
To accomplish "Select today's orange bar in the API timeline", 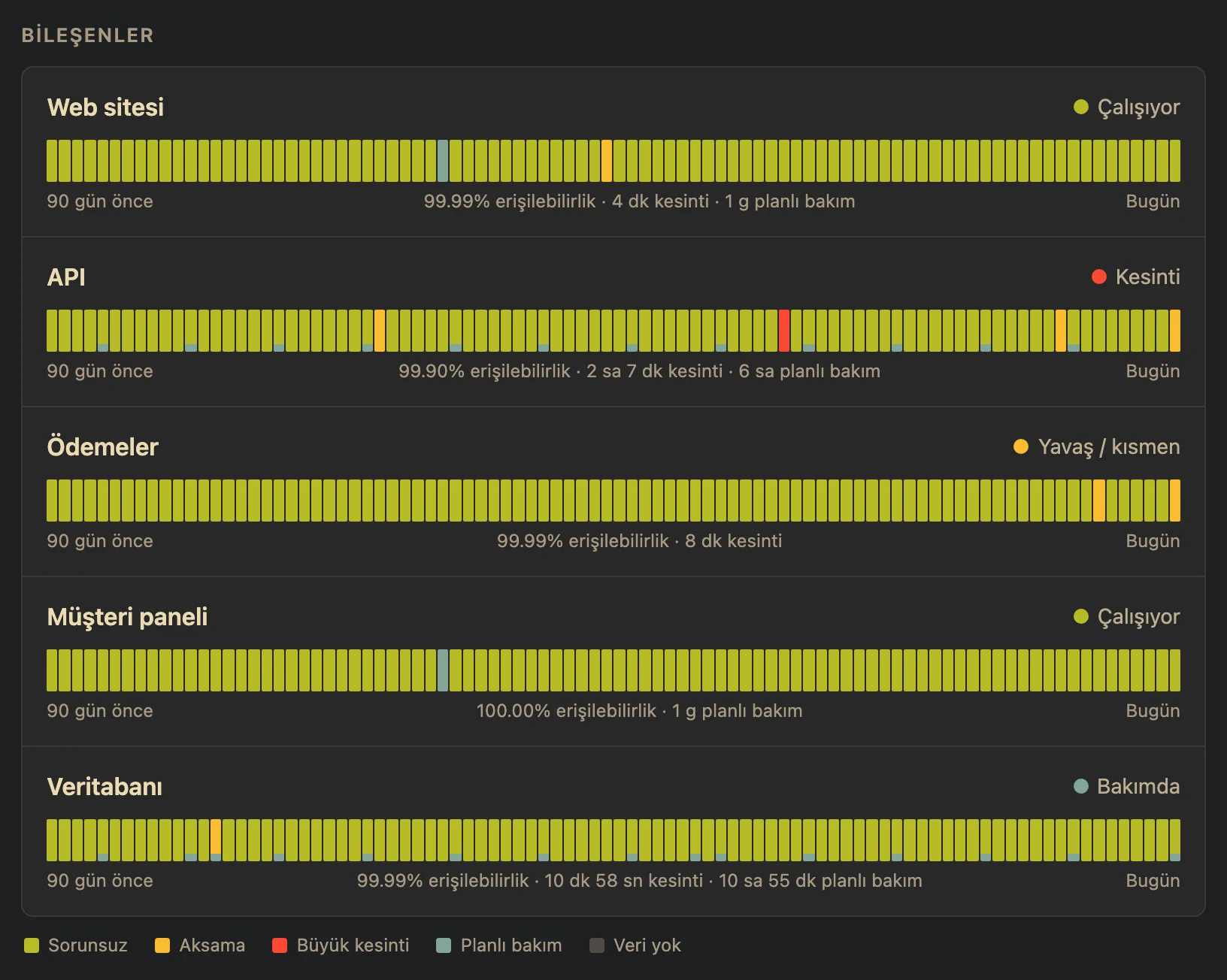I will pyautogui.click(x=1175, y=331).
